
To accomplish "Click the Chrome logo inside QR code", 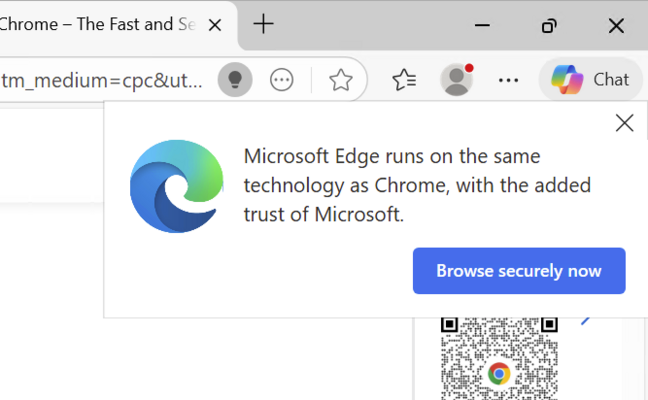I will [499, 374].
